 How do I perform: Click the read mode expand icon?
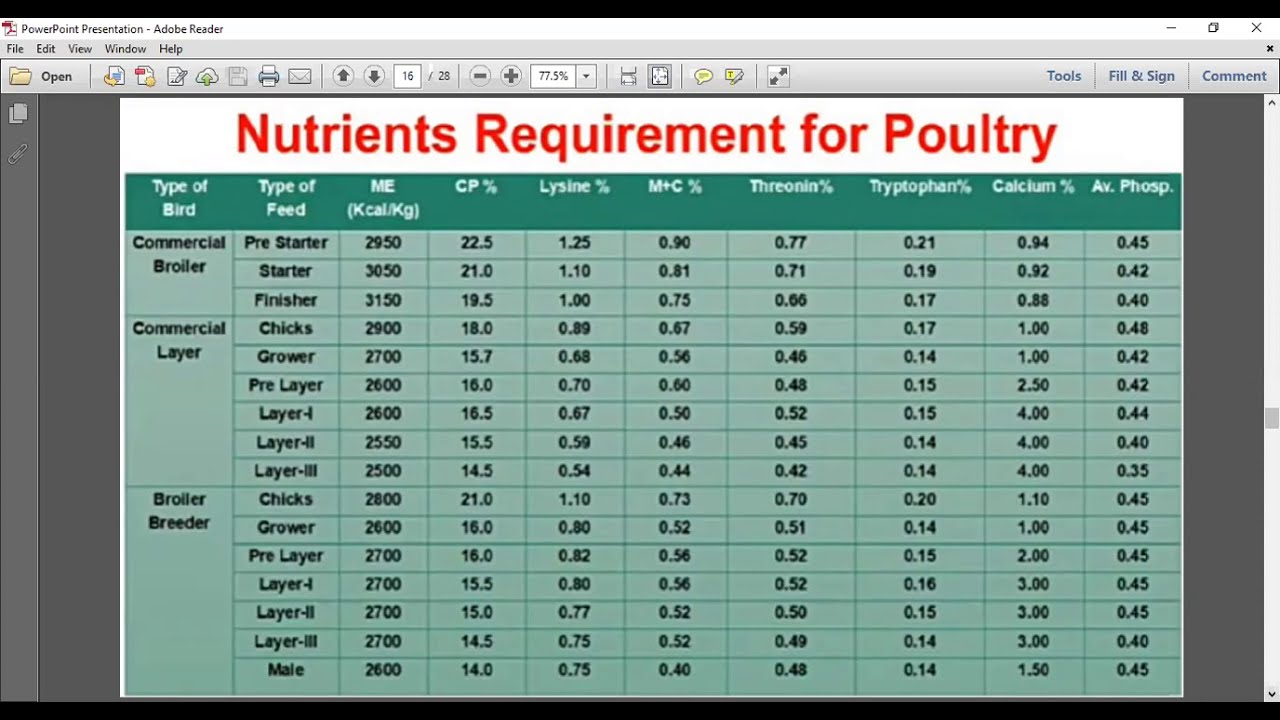click(778, 76)
